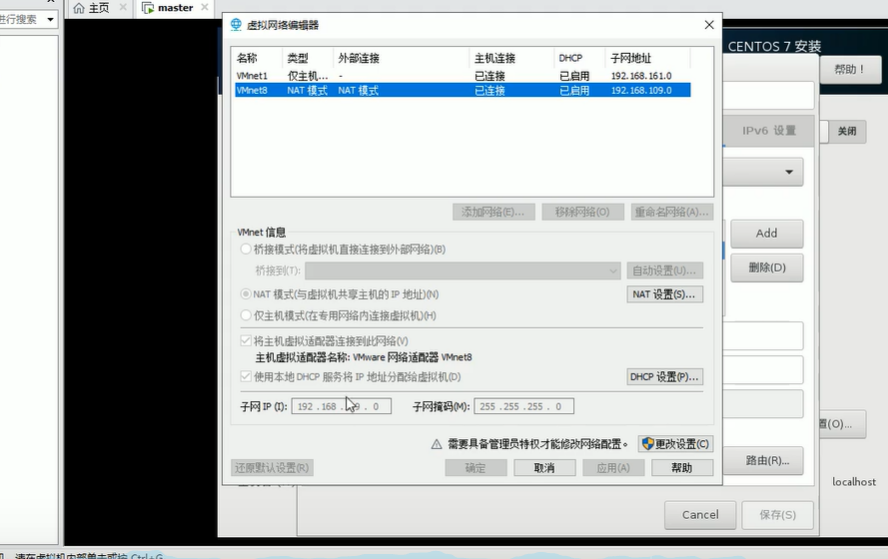The height and width of the screenshot is (559, 888).
Task: Open the 桥接到 dropdown list
Action: (x=463, y=271)
